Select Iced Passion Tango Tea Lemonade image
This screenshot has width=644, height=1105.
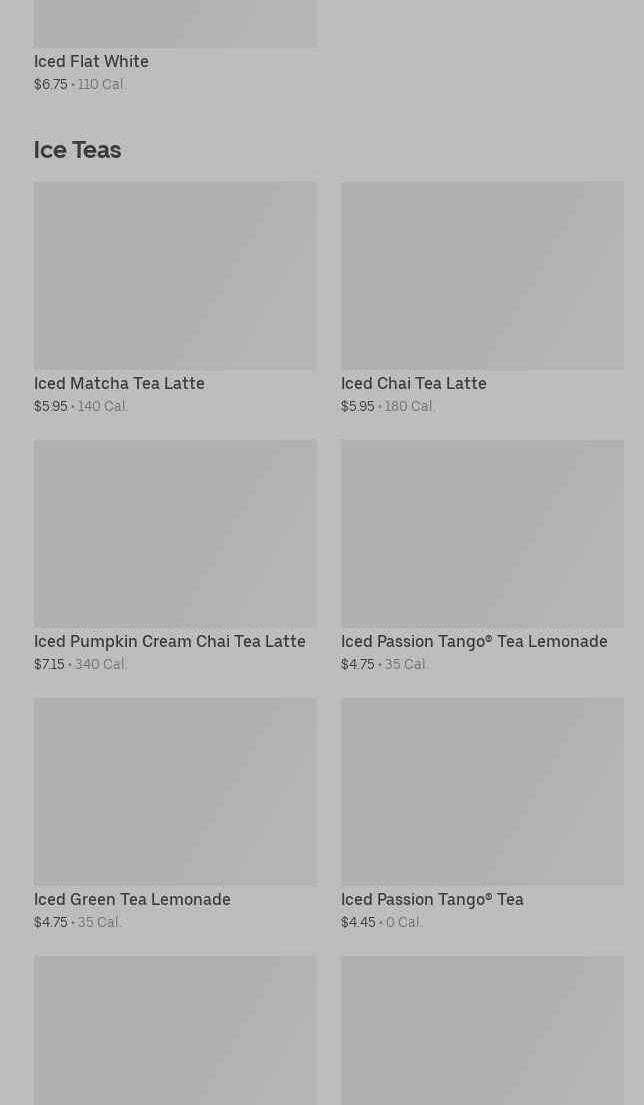click(x=483, y=533)
